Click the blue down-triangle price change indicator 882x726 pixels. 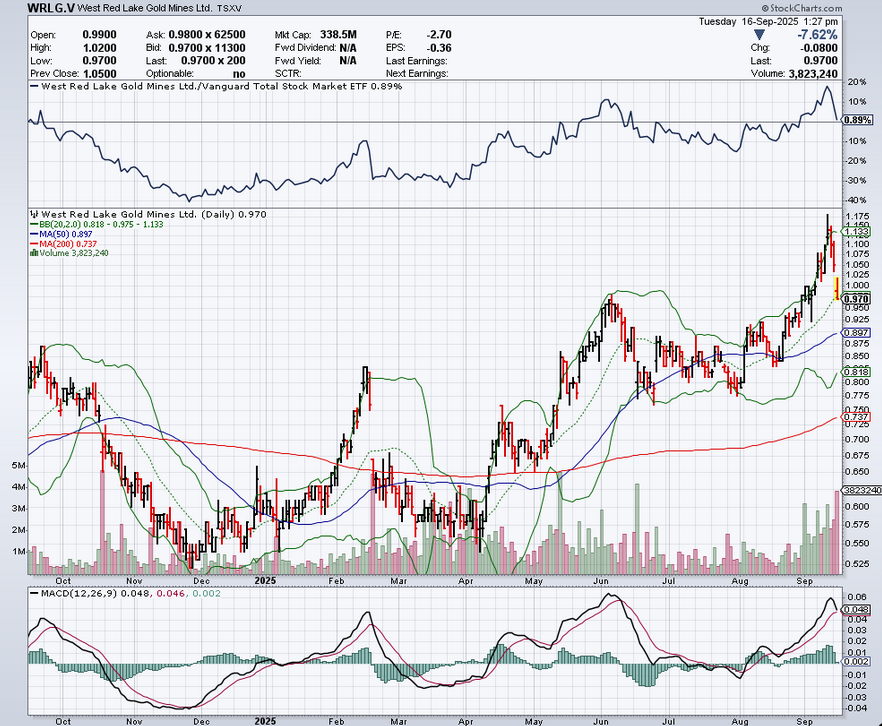point(759,33)
